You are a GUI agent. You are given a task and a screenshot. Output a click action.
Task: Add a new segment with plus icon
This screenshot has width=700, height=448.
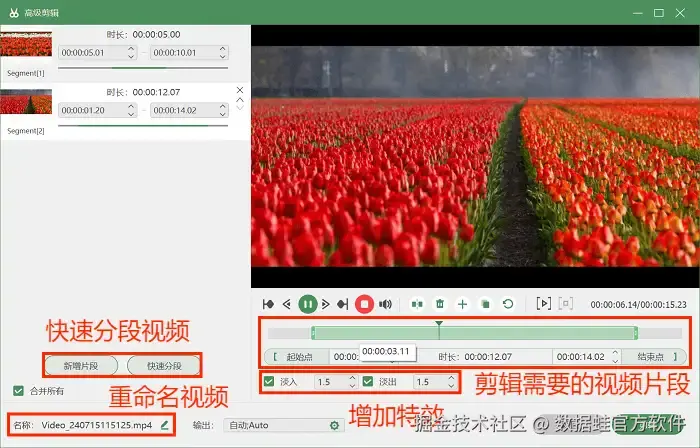pyautogui.click(x=462, y=304)
